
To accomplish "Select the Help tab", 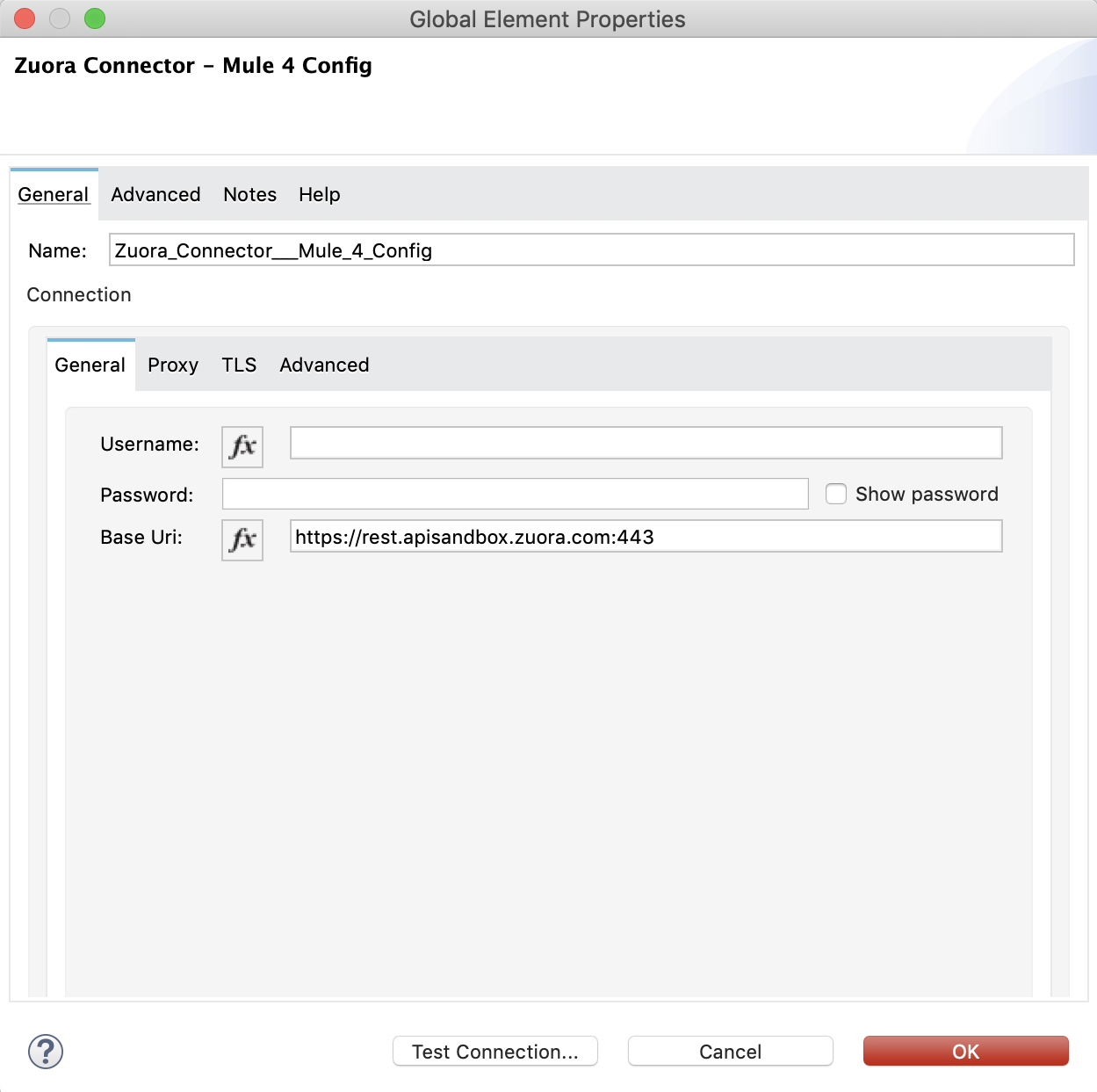I will point(319,194).
